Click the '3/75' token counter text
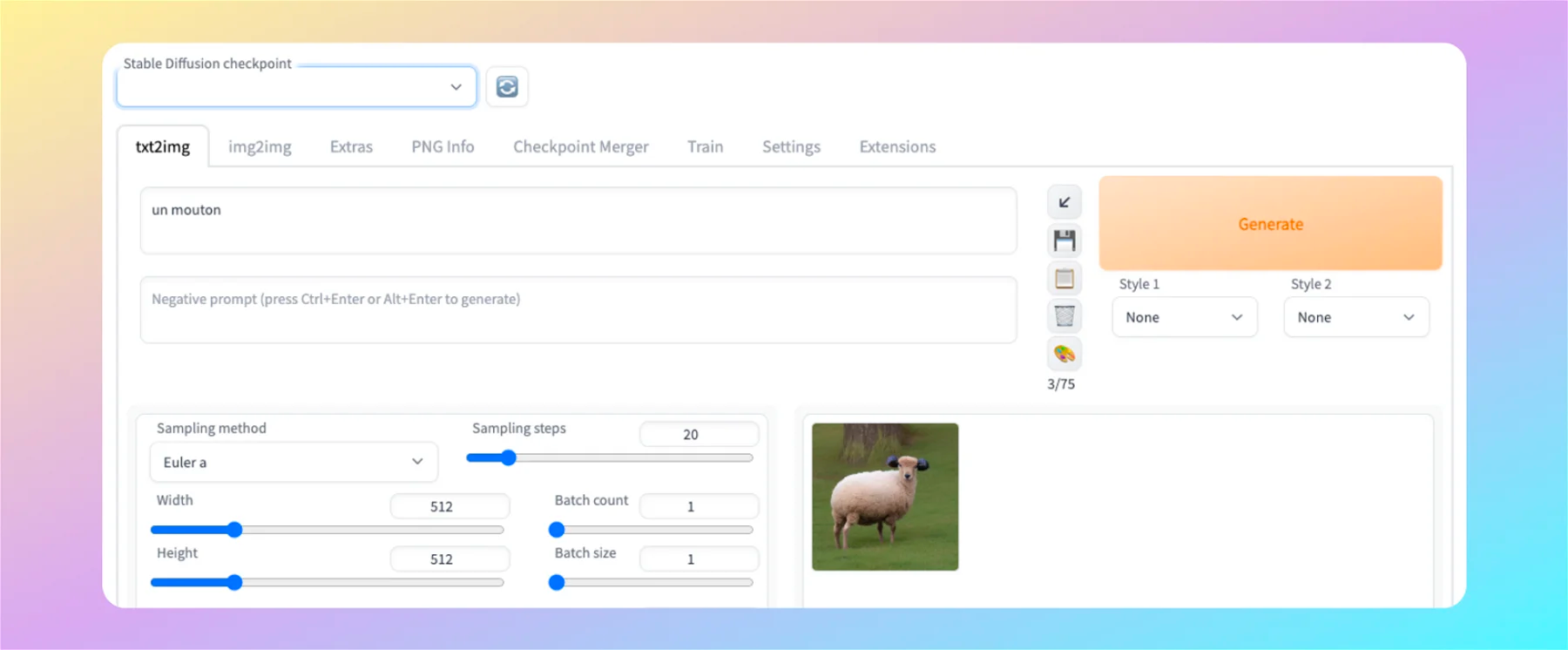 tap(1061, 384)
